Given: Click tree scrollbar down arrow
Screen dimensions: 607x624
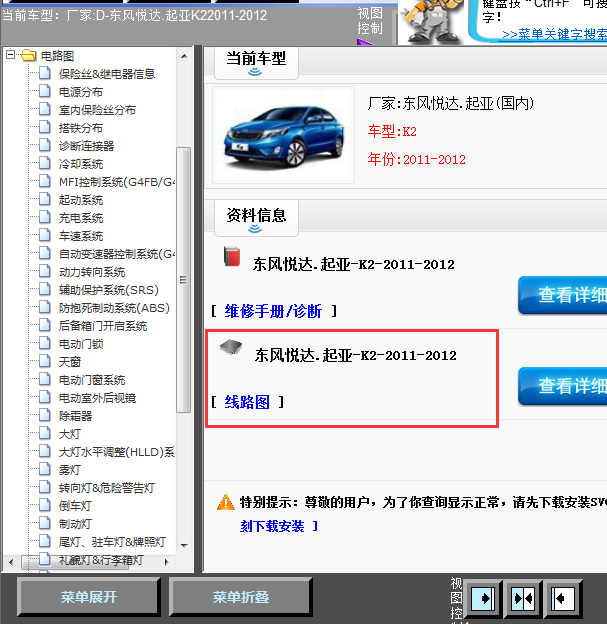Looking at the screenshot, I should (x=184, y=545).
